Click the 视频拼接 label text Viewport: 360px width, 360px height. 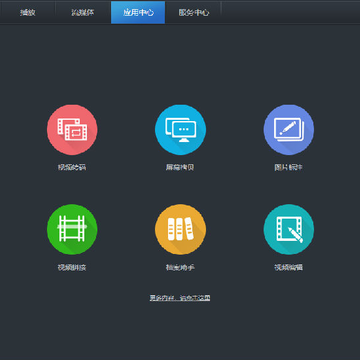72,267
